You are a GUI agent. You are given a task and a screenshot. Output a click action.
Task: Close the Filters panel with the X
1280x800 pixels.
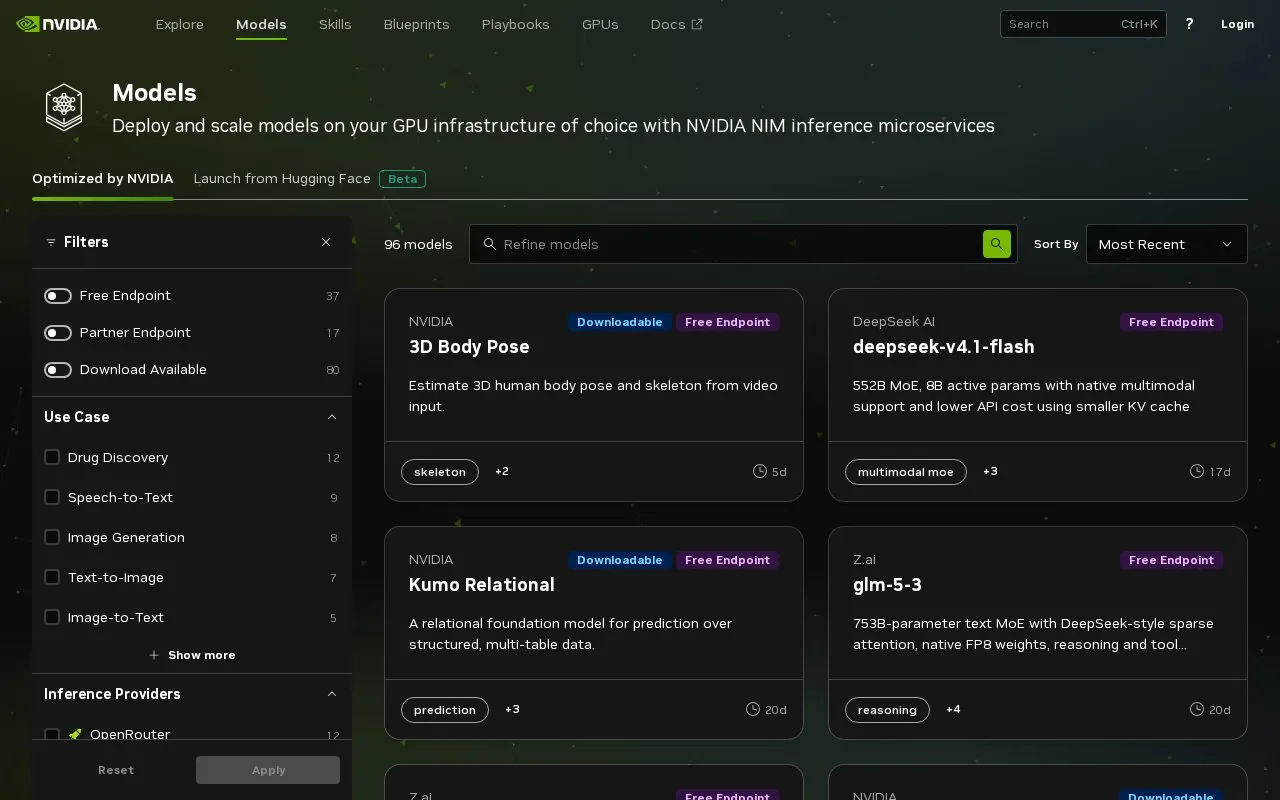pyautogui.click(x=326, y=242)
